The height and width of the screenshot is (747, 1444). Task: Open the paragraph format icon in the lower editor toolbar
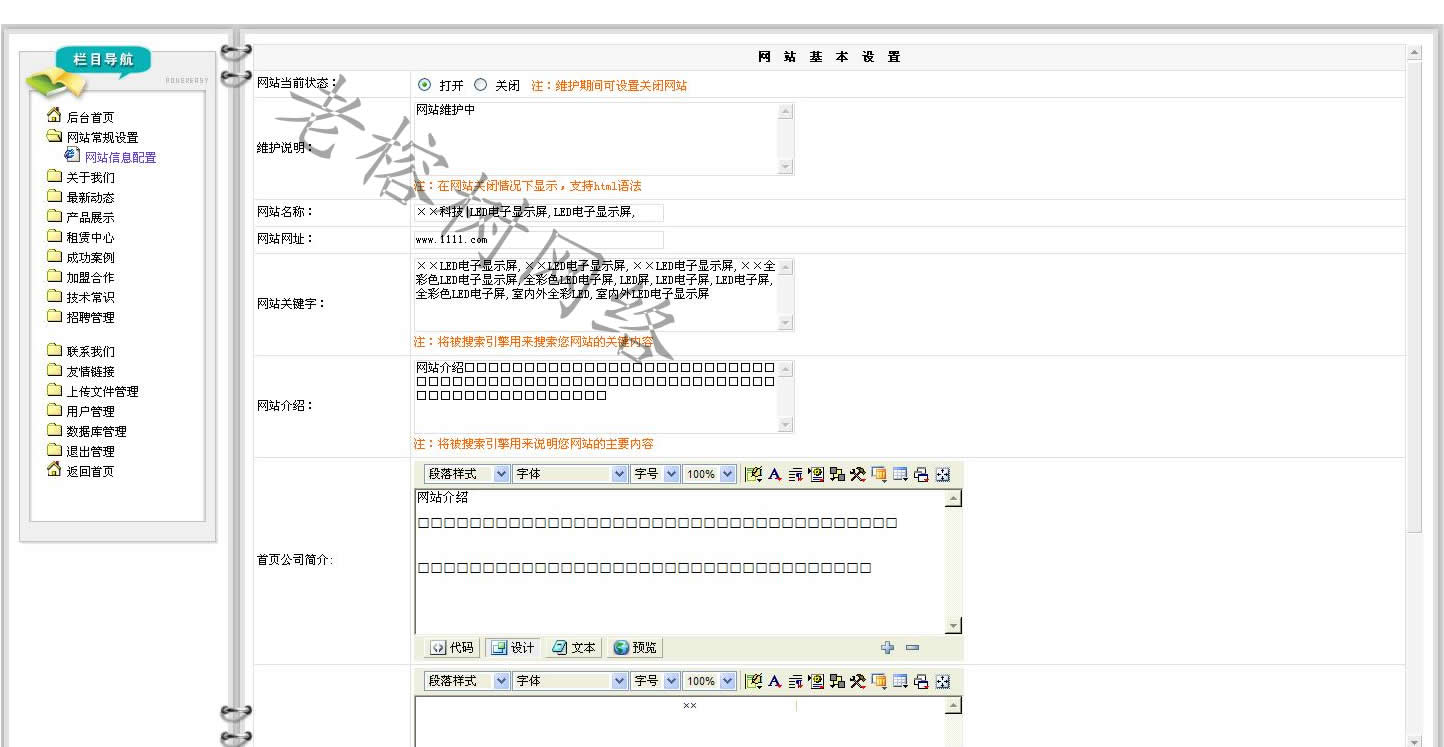click(795, 681)
